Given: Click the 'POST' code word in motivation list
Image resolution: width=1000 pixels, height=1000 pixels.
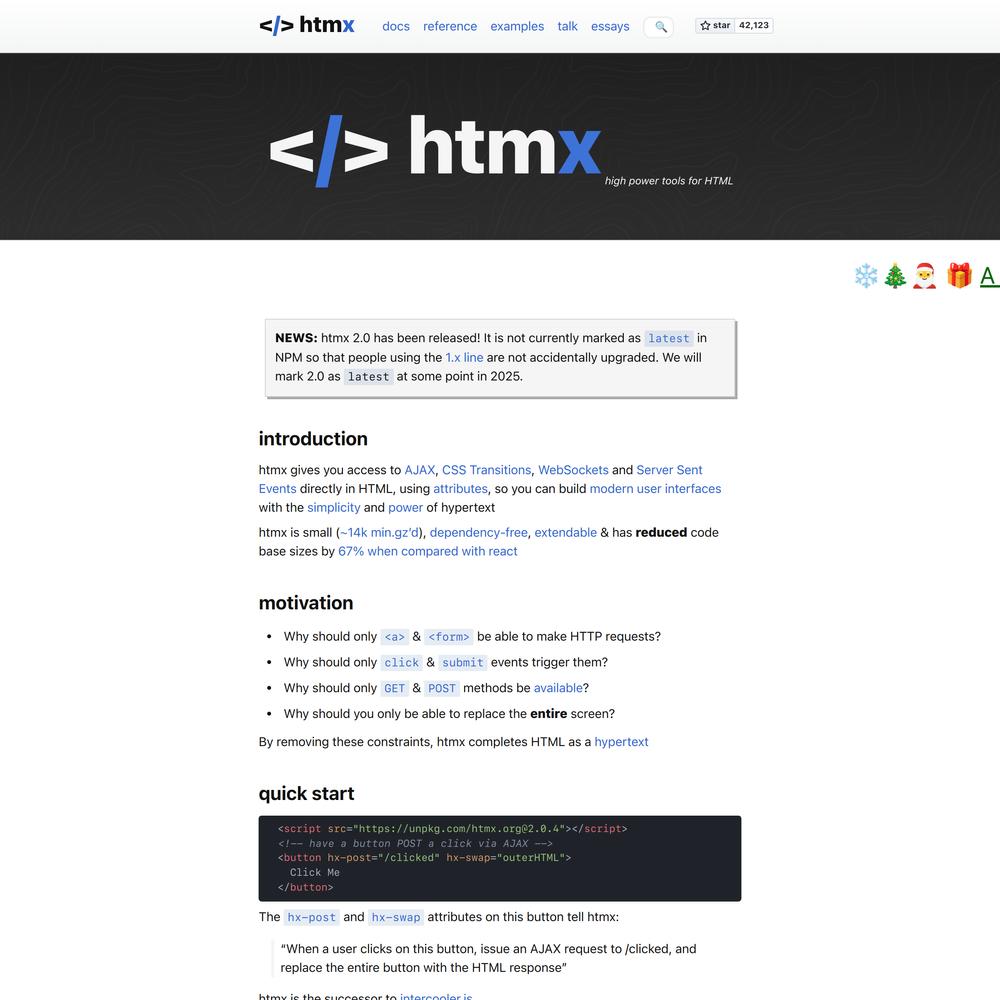Looking at the screenshot, I should pyautogui.click(x=441, y=688).
